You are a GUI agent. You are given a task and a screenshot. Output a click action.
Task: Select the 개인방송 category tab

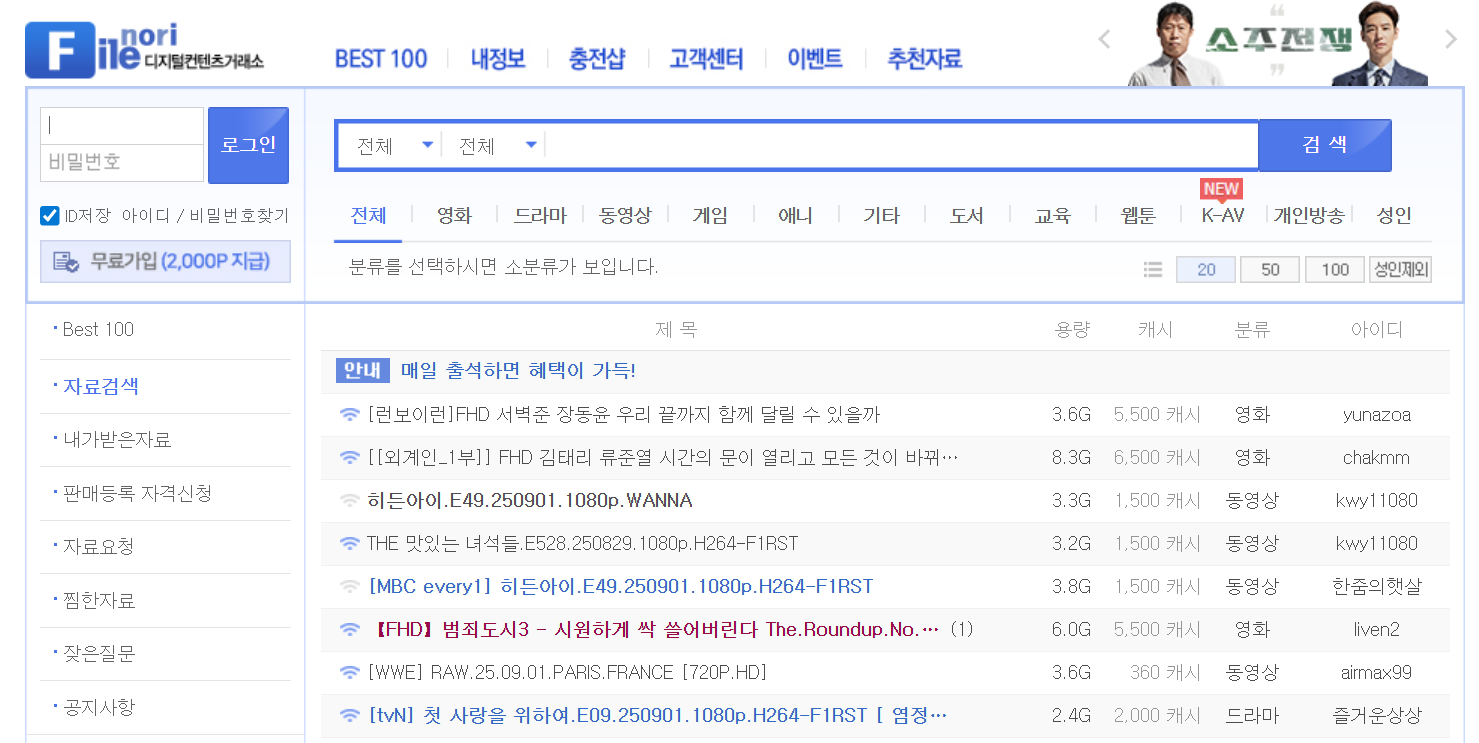(1309, 216)
